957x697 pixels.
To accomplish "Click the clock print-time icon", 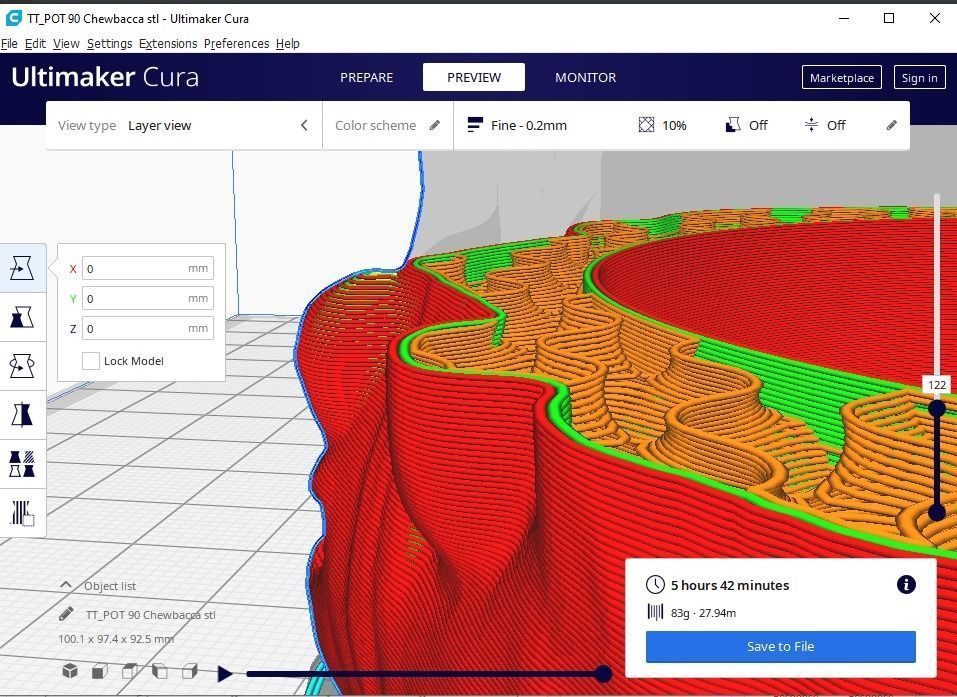I will 655,585.
